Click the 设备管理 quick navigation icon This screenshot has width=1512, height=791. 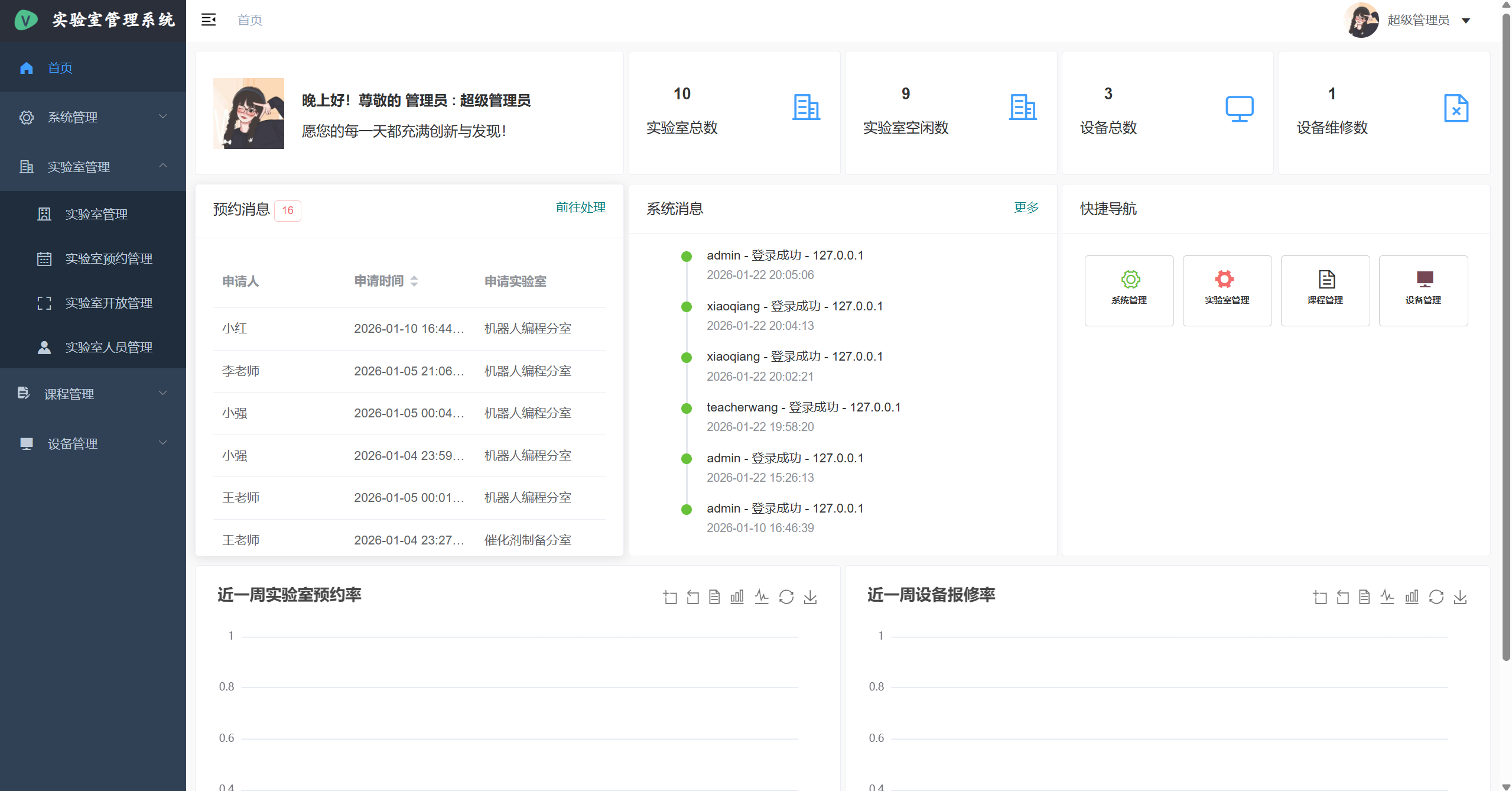(1423, 290)
